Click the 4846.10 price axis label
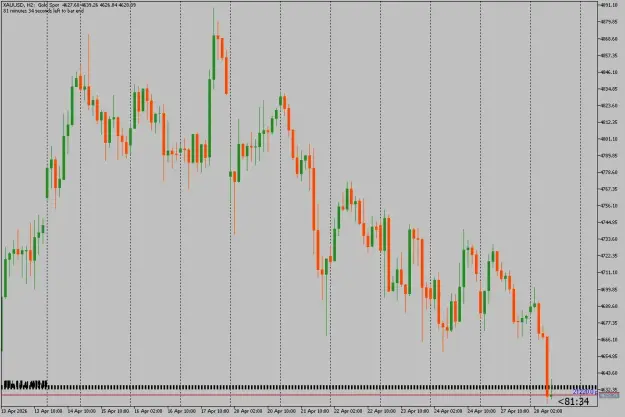 tap(609, 72)
